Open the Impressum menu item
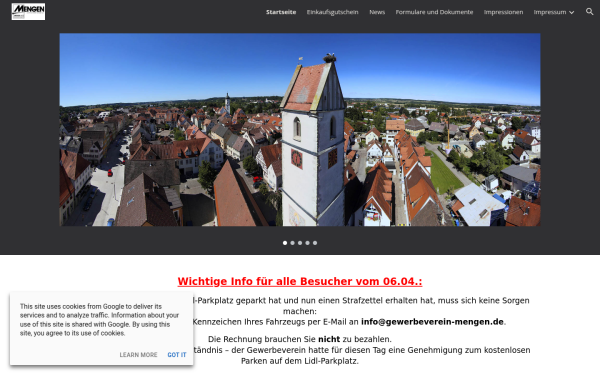This screenshot has height=375, width=600. 549,12
